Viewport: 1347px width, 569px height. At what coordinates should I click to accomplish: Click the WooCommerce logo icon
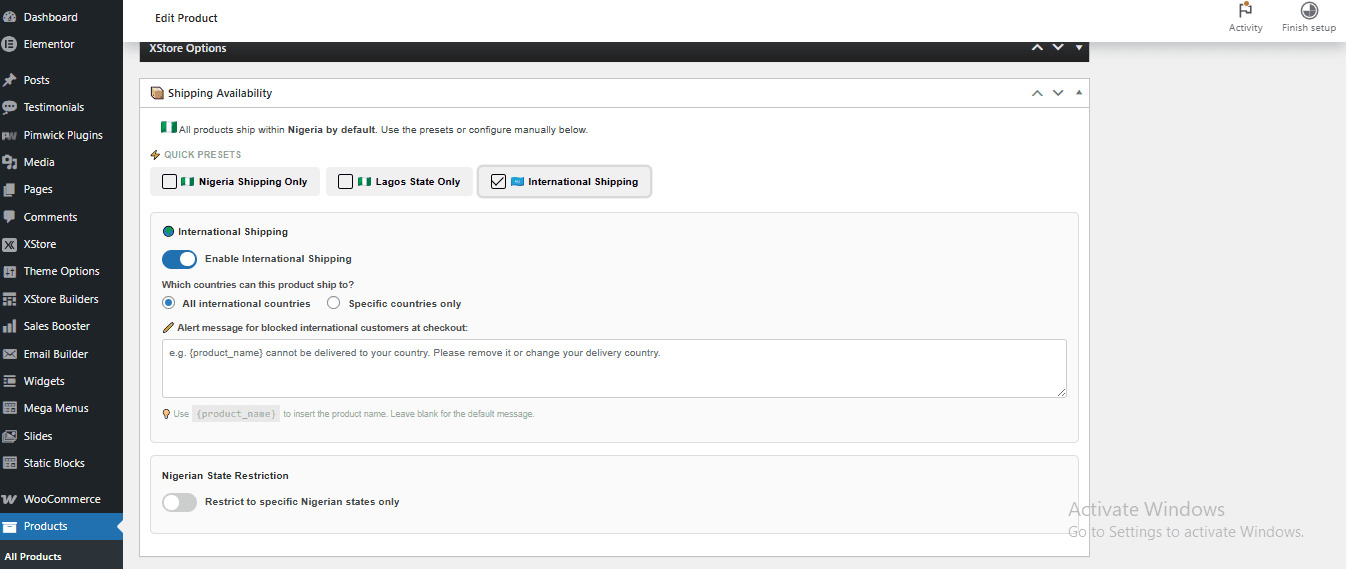[x=10, y=499]
